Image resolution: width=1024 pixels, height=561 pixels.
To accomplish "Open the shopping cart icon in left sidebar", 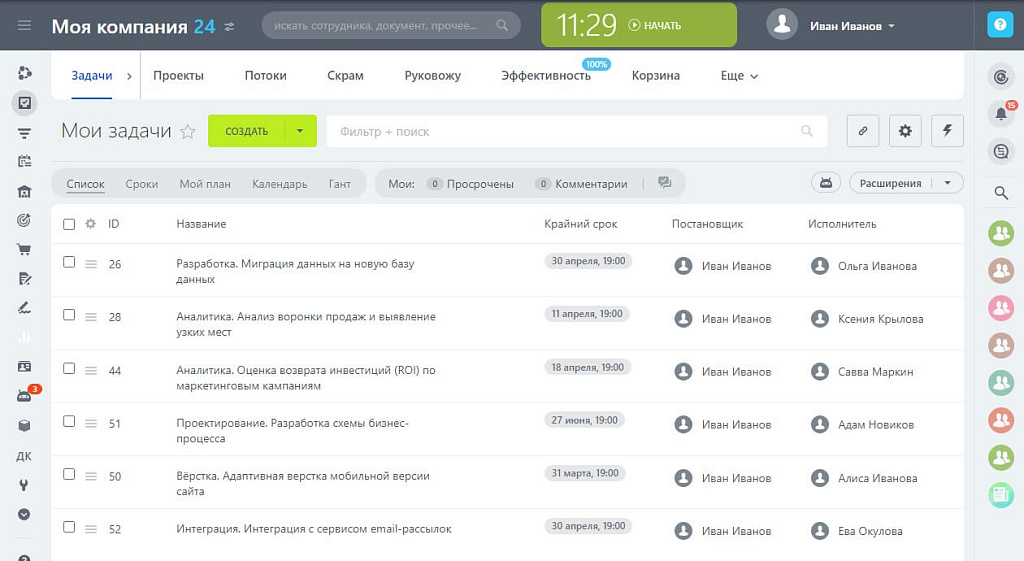I will 24,250.
